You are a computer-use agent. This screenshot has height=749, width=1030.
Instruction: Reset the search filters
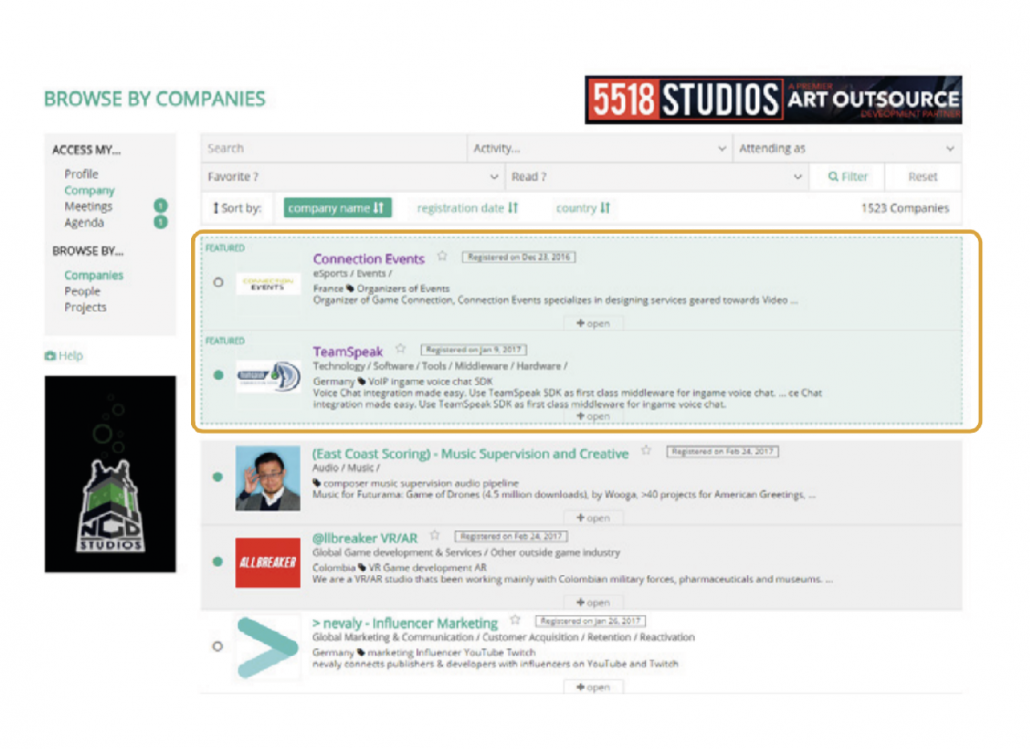922,177
